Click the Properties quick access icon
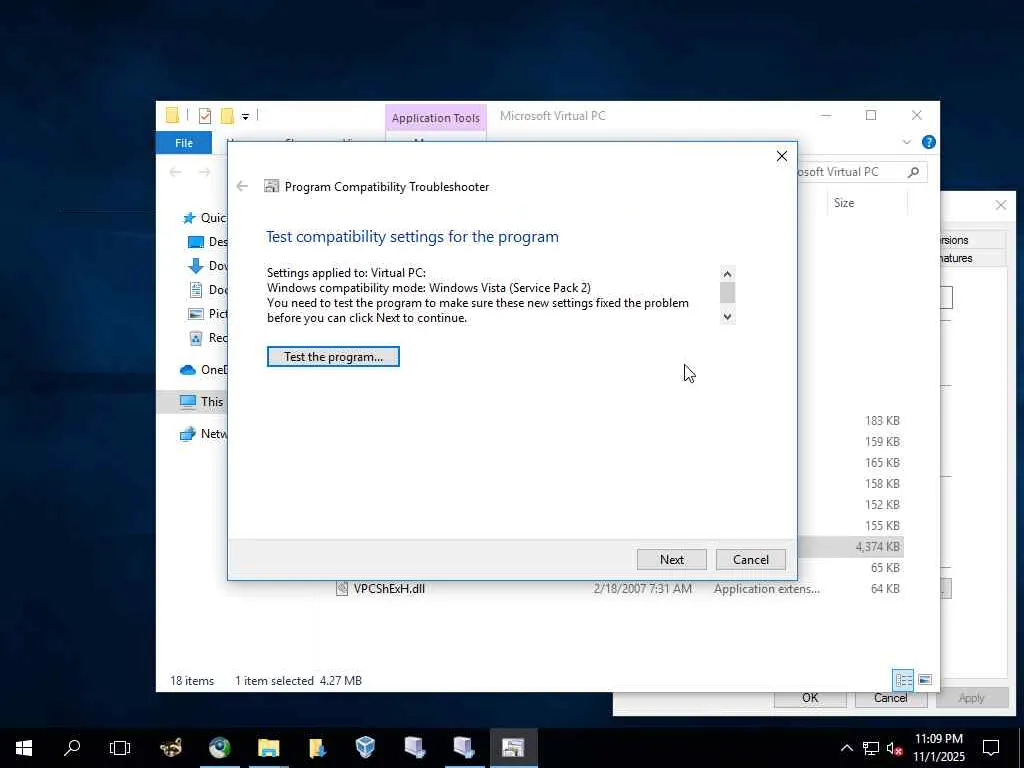Viewport: 1024px width, 768px height. (x=205, y=116)
